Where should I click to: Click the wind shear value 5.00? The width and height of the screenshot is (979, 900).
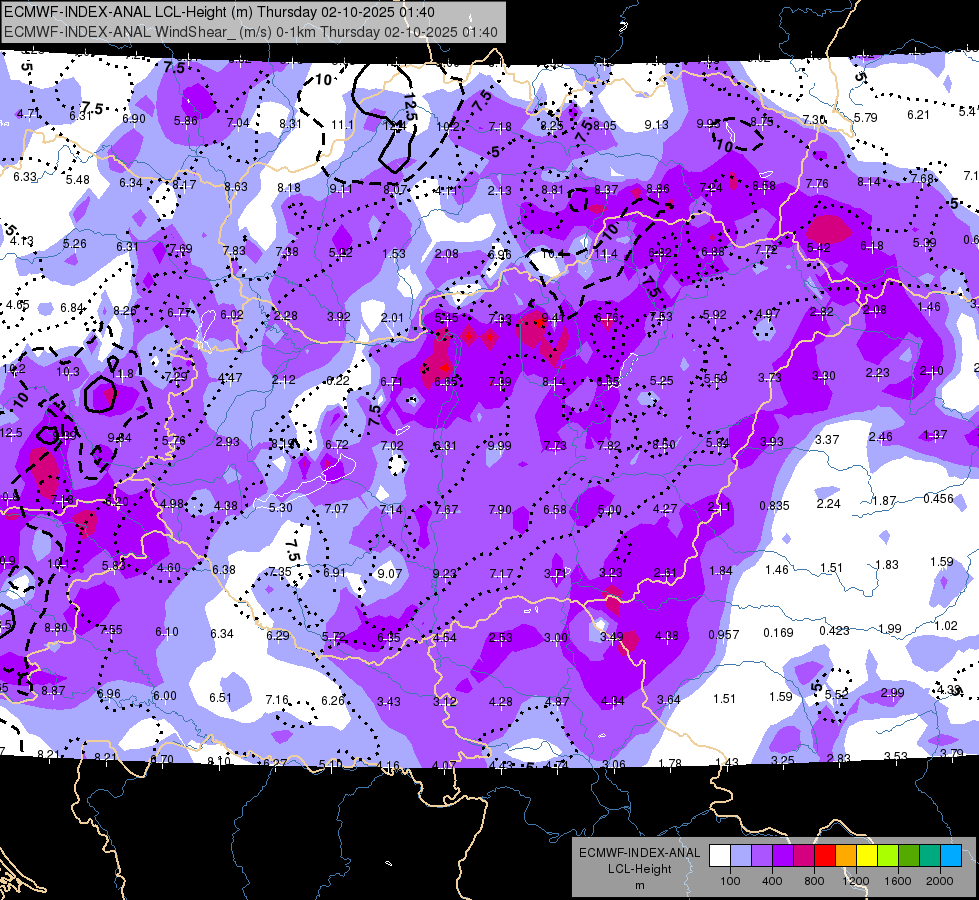pos(609,510)
